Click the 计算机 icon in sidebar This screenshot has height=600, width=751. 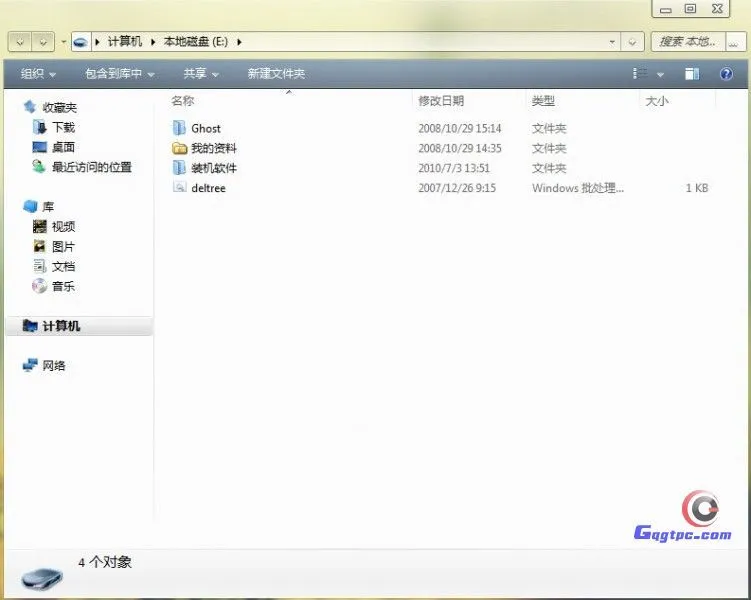pos(30,326)
